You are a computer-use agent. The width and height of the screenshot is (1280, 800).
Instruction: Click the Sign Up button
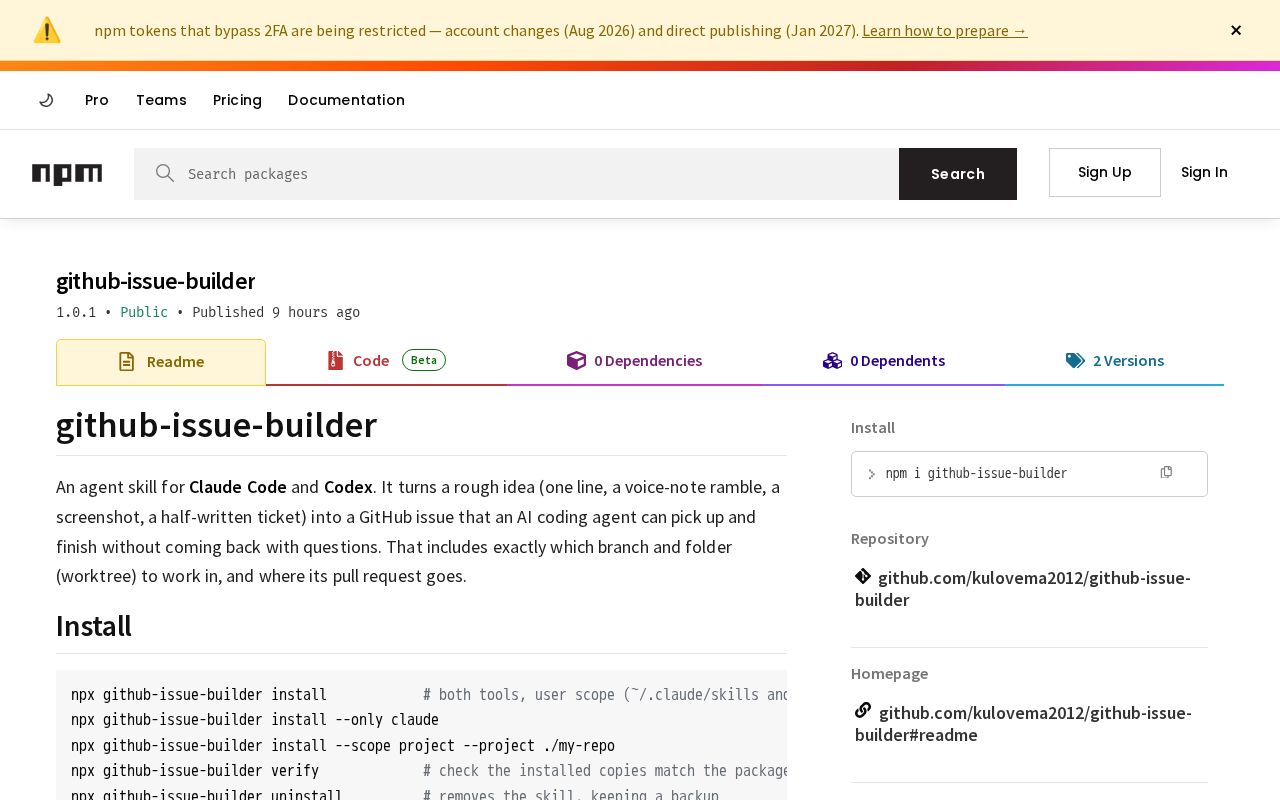click(x=1105, y=172)
